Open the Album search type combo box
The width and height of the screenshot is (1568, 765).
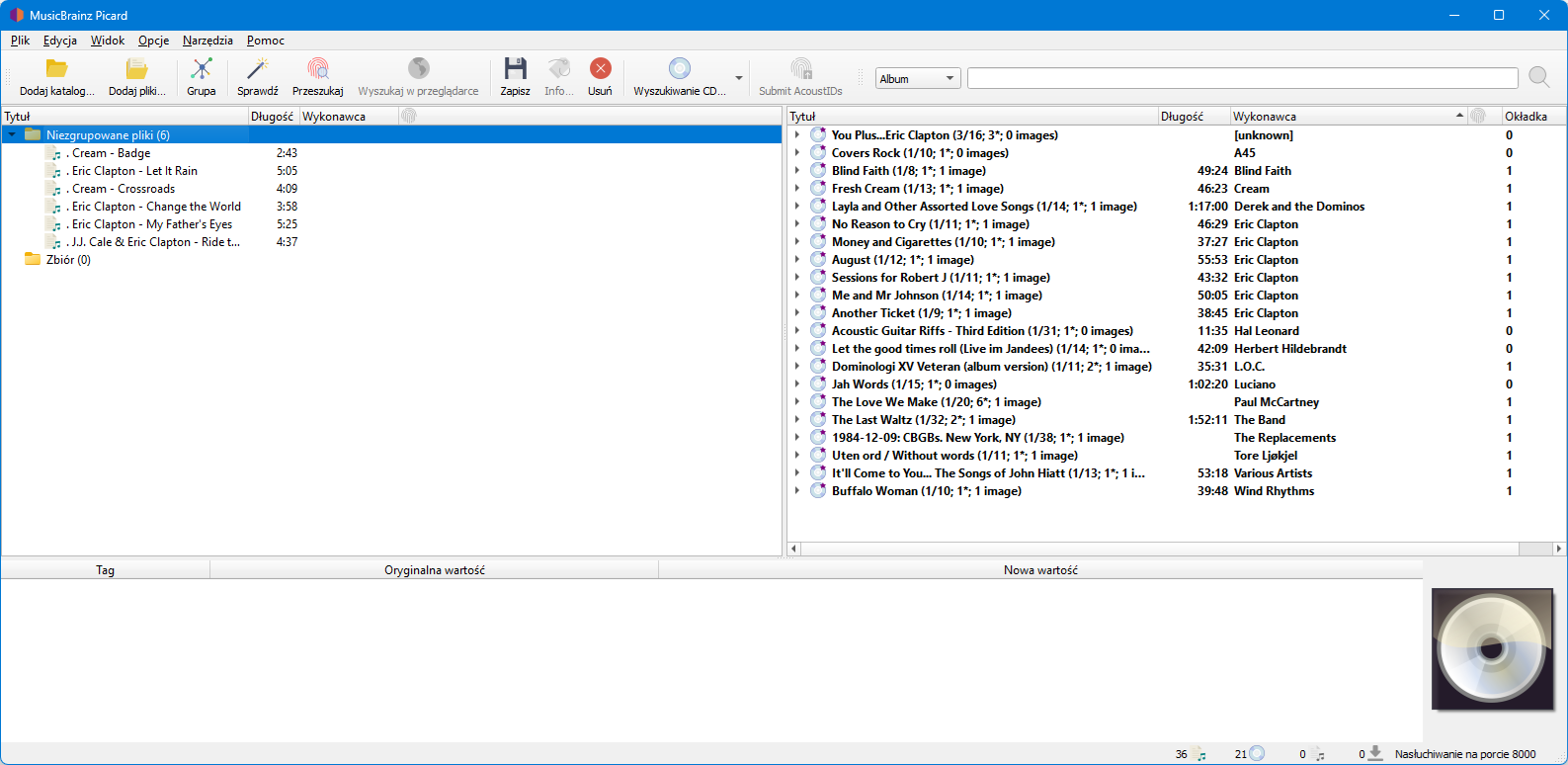pyautogui.click(x=918, y=78)
